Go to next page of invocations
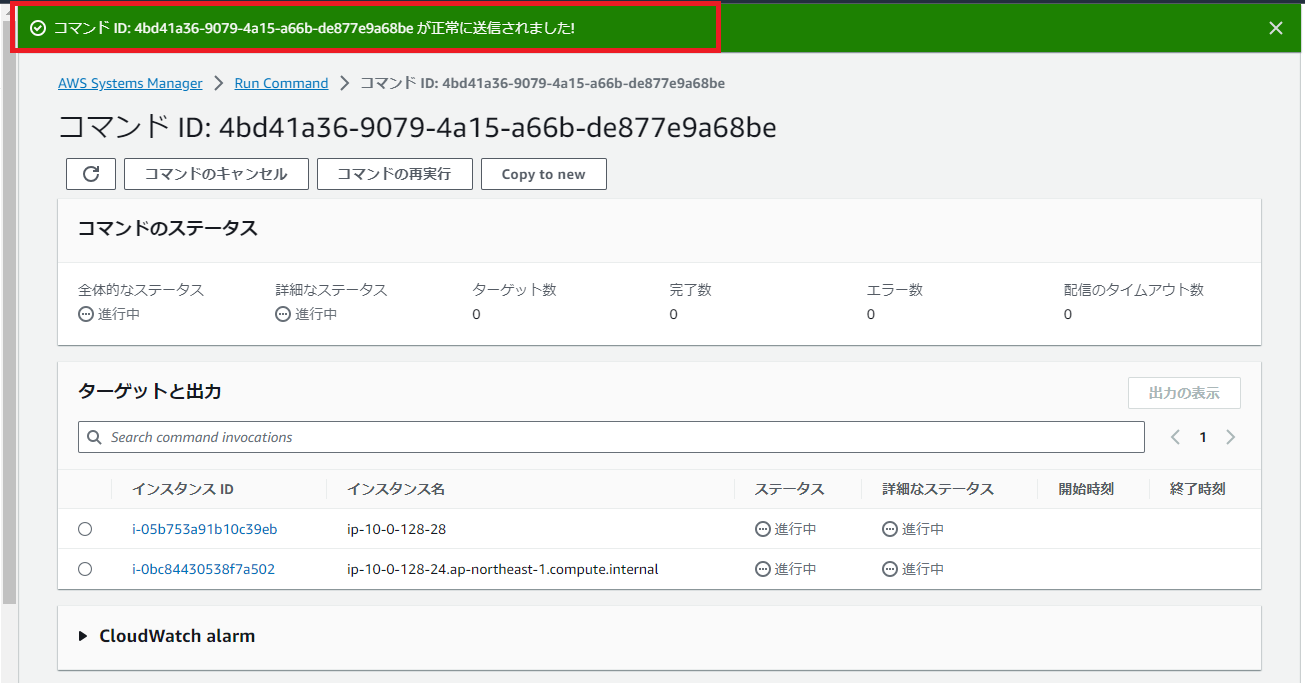This screenshot has width=1305, height=683. 1231,437
